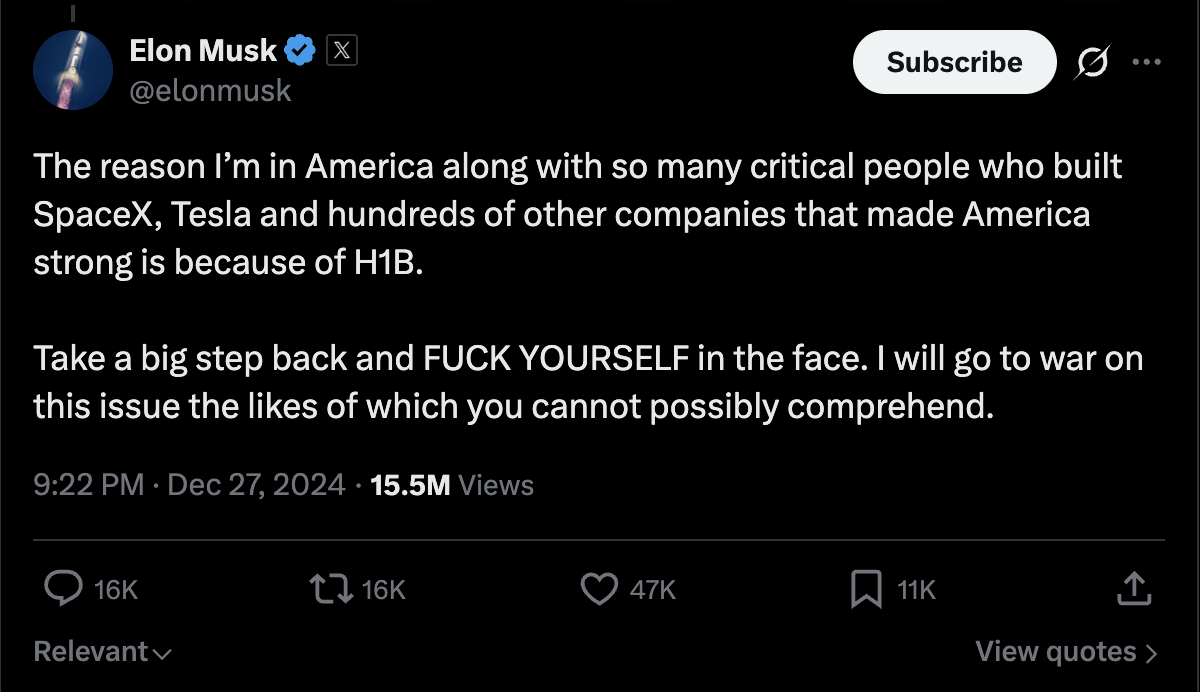Open the three-dot more options menu
Viewport: 1200px width, 692px height.
[1145, 61]
